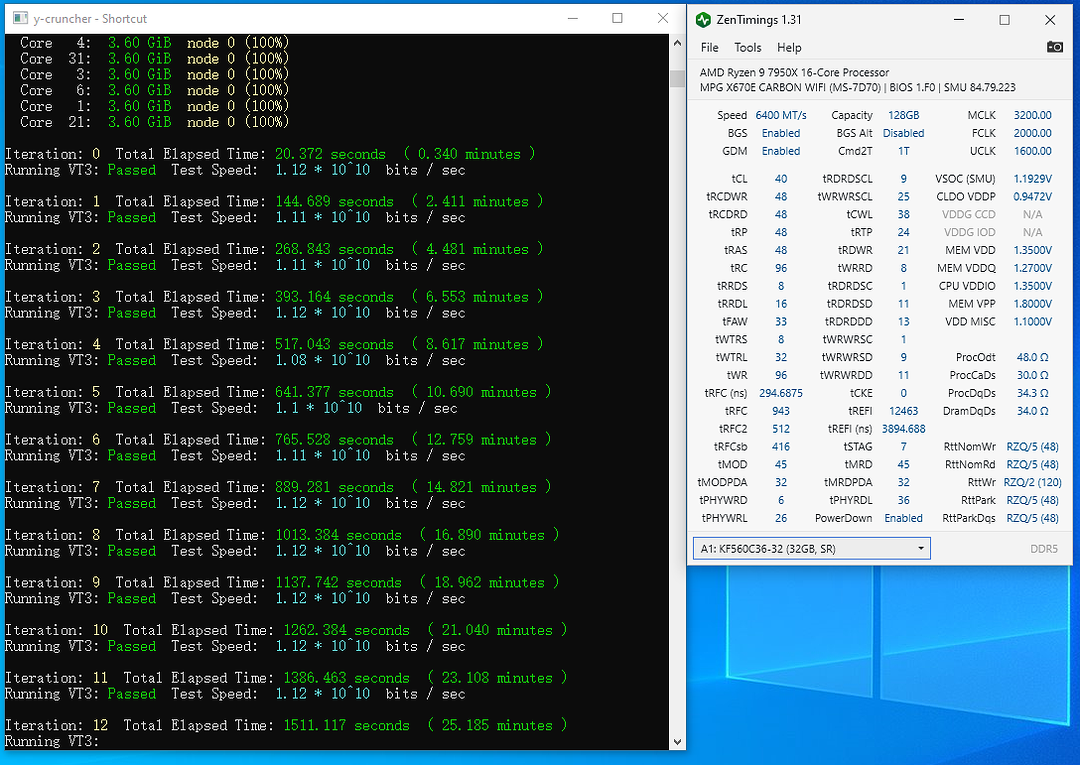This screenshot has width=1080, height=765.
Task: Open the Help menu in ZenTimings
Action: coord(789,47)
